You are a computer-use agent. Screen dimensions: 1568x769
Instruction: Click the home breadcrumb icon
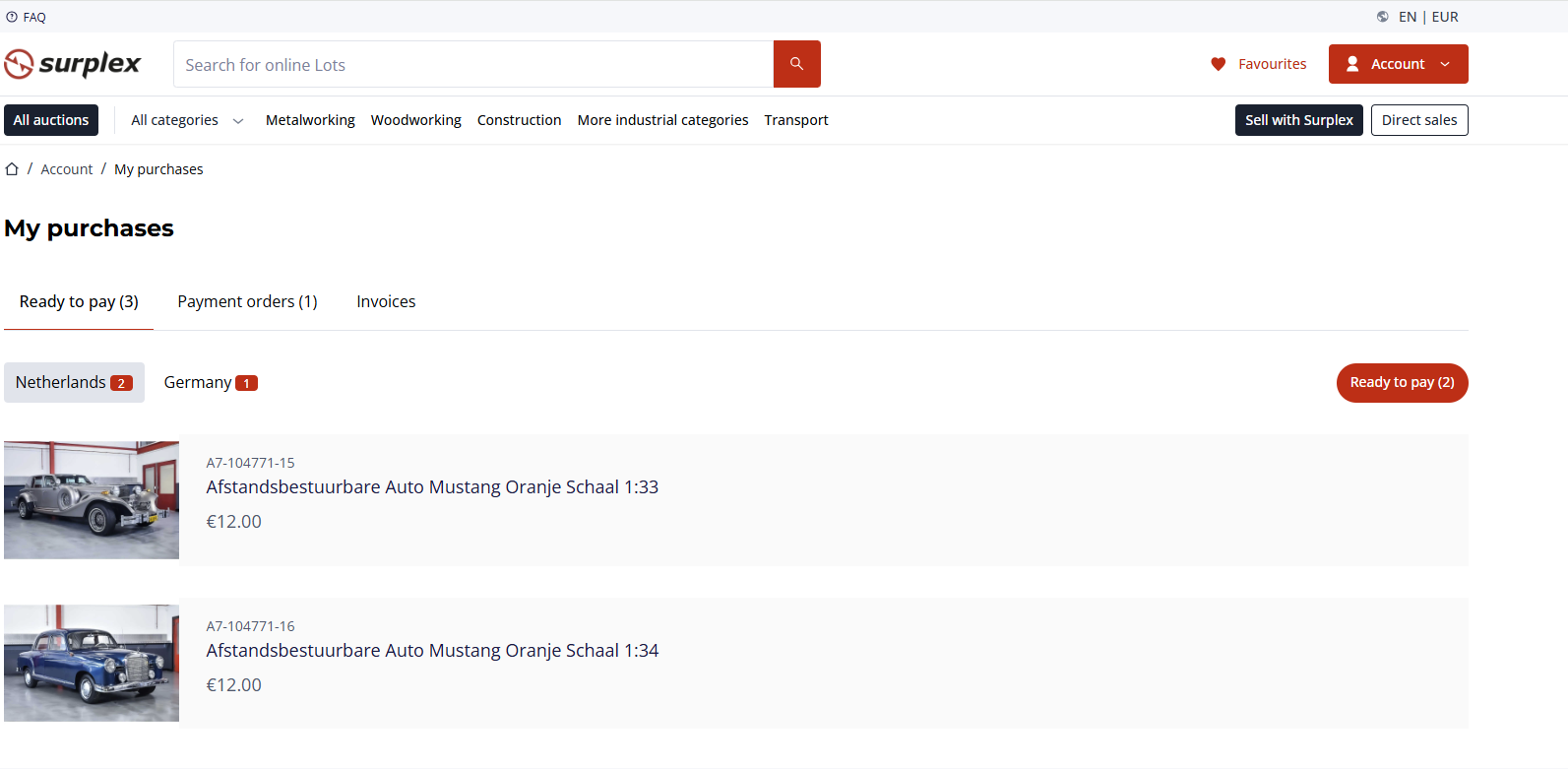click(x=12, y=169)
